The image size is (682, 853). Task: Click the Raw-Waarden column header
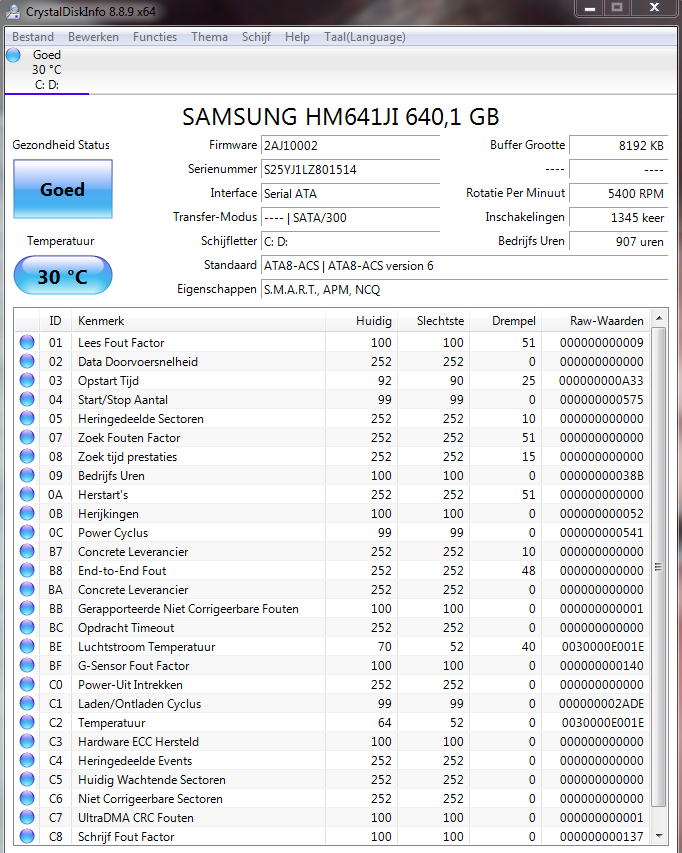point(596,321)
